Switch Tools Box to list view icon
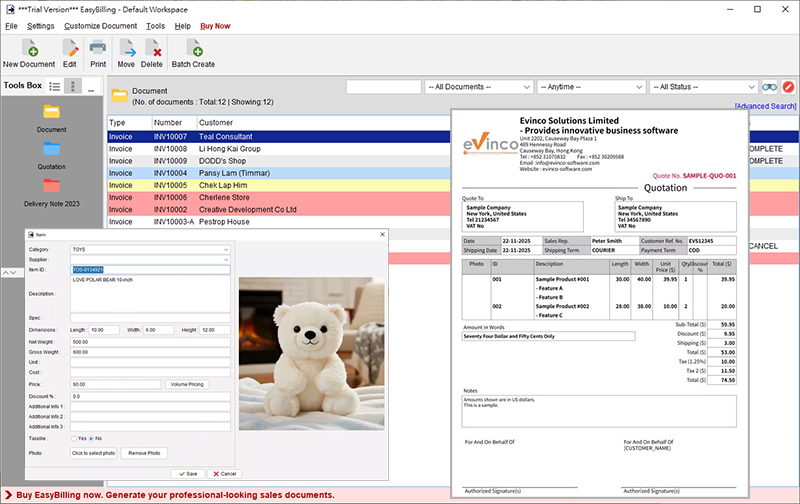This screenshot has width=800, height=504. pyautogui.click(x=55, y=86)
